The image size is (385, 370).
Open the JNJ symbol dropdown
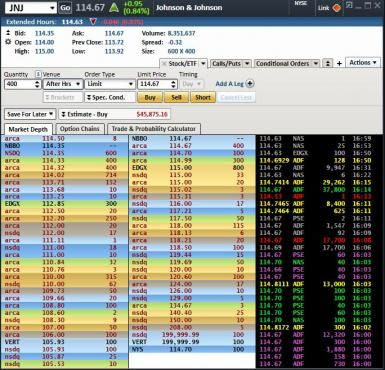[52, 8]
